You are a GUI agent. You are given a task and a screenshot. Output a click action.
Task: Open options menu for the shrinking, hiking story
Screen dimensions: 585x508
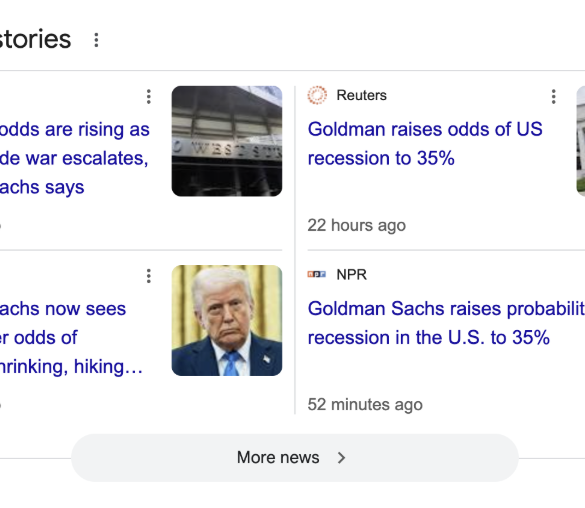(148, 276)
